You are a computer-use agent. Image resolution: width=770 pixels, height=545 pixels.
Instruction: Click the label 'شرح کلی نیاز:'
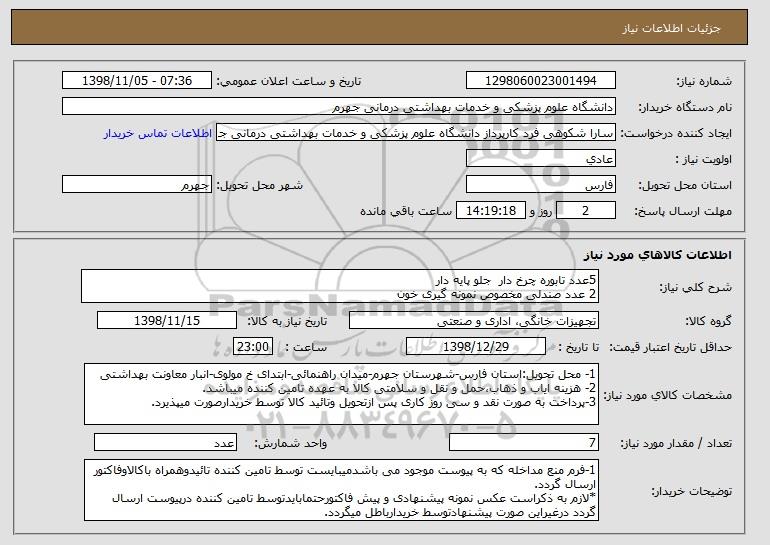(696, 287)
